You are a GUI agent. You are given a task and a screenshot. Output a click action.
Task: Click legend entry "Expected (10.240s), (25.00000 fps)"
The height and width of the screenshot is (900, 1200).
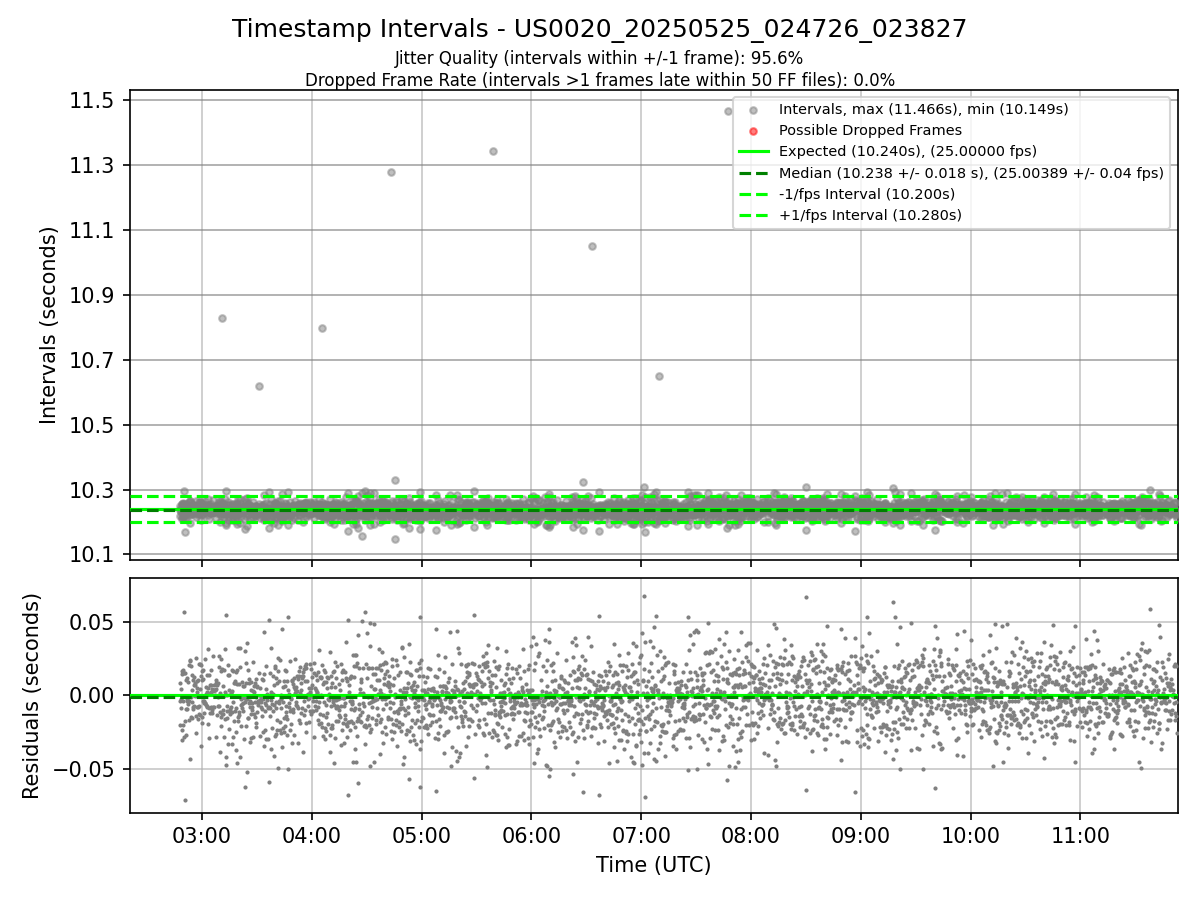[908, 151]
